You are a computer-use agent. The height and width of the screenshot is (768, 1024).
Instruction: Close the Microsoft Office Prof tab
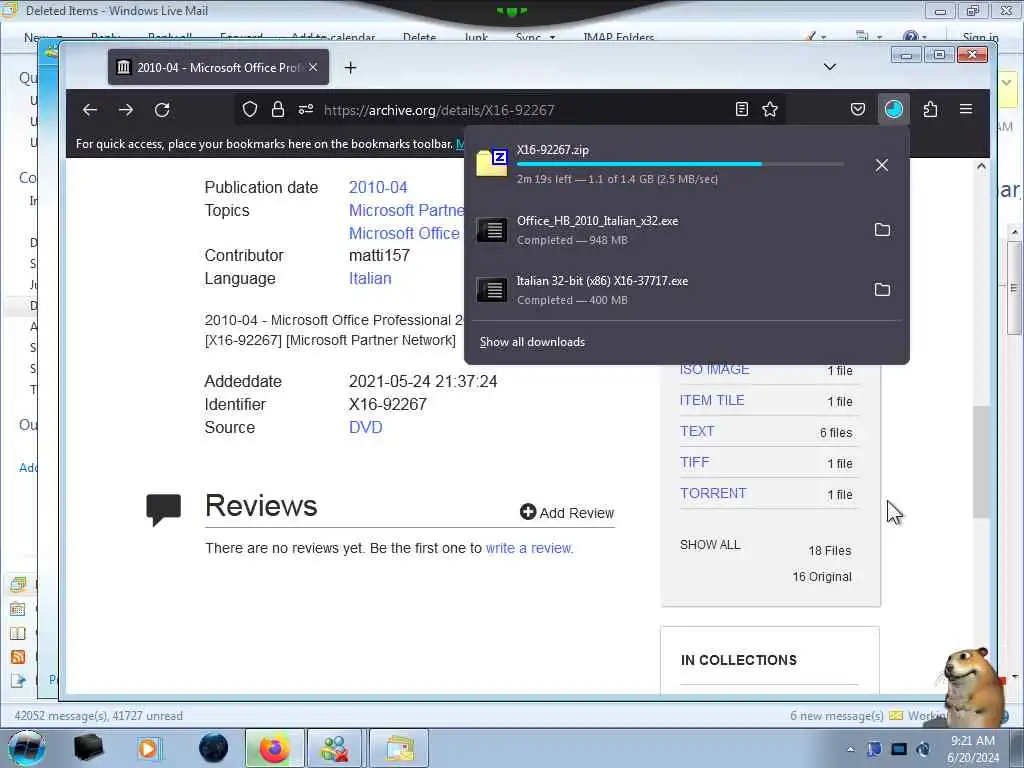pyautogui.click(x=313, y=67)
